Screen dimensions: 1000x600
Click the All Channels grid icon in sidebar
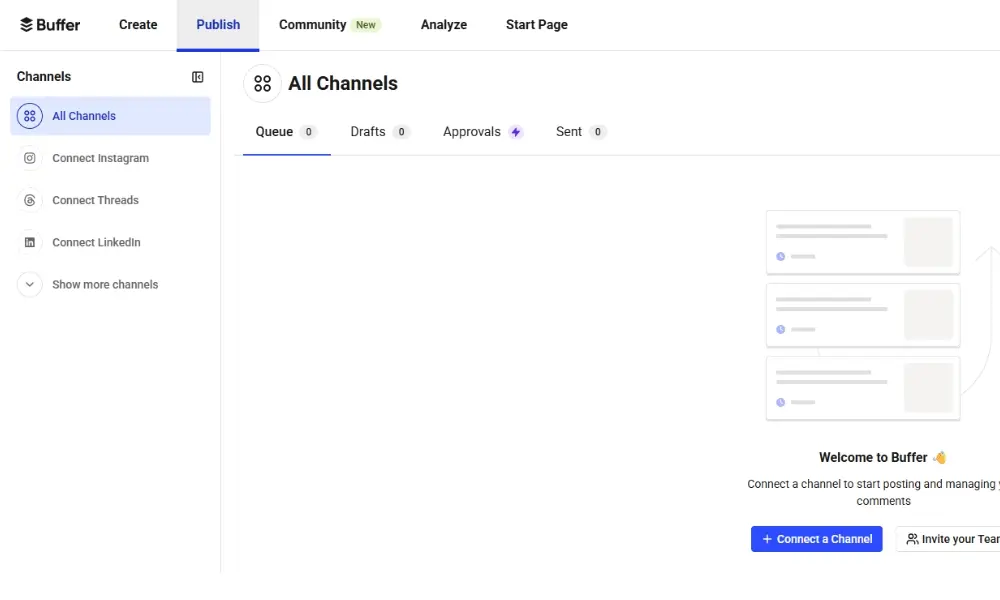coord(30,116)
